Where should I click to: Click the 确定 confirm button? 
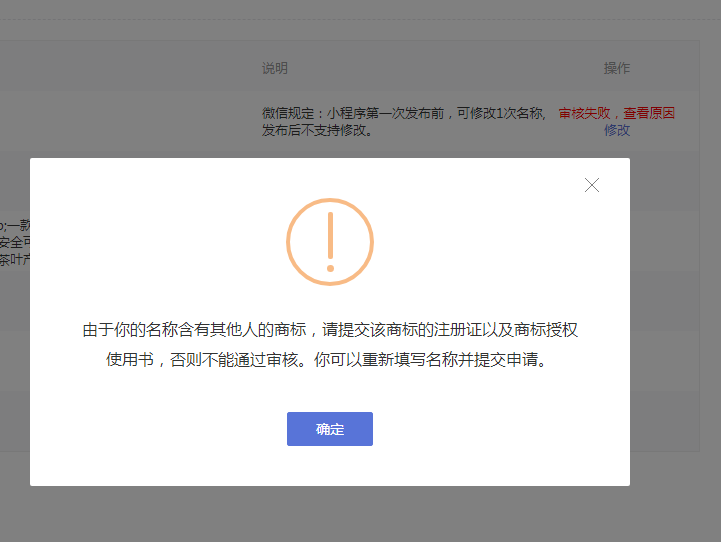(330, 429)
